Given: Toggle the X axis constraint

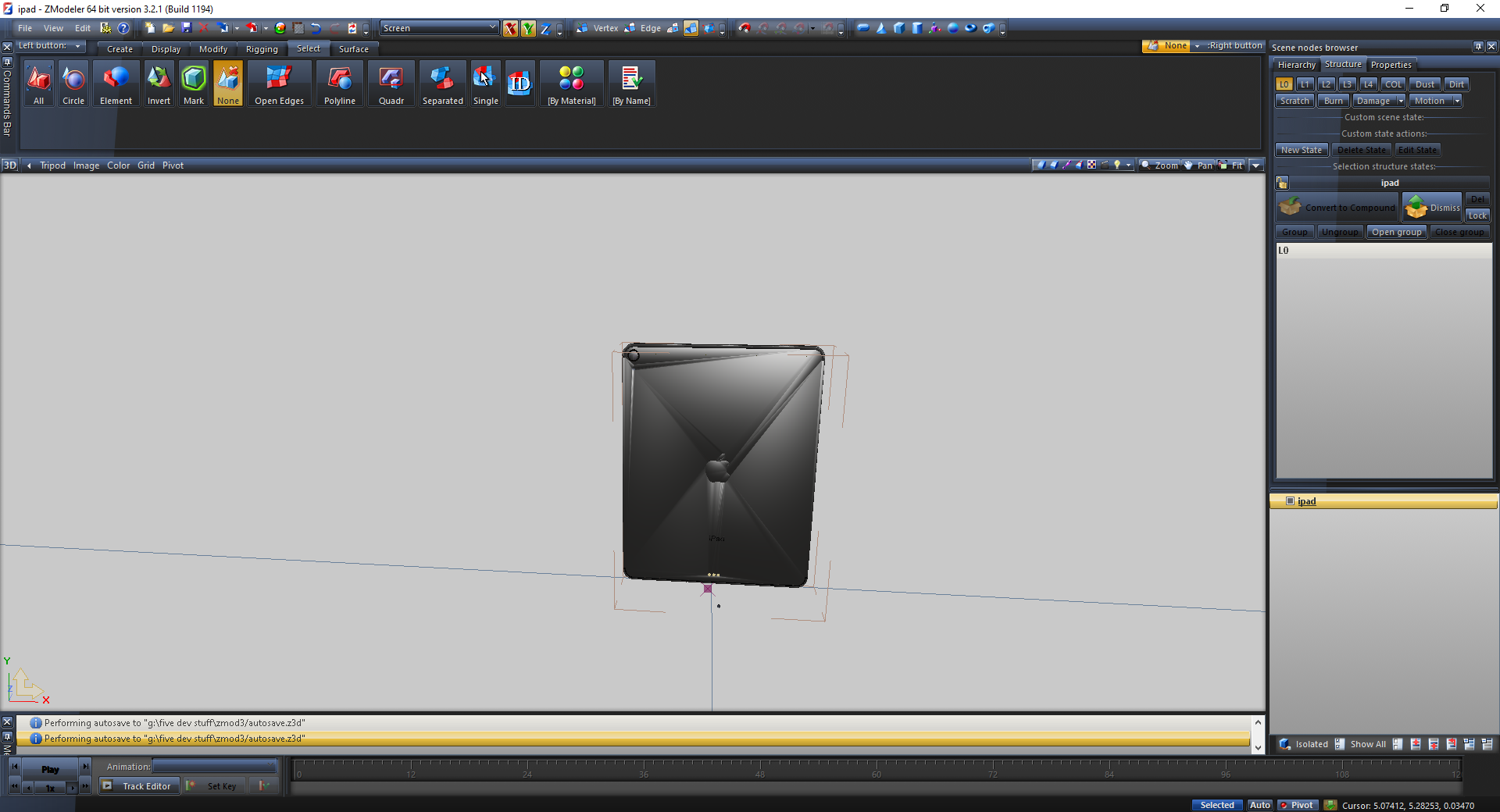Looking at the screenshot, I should [510, 29].
